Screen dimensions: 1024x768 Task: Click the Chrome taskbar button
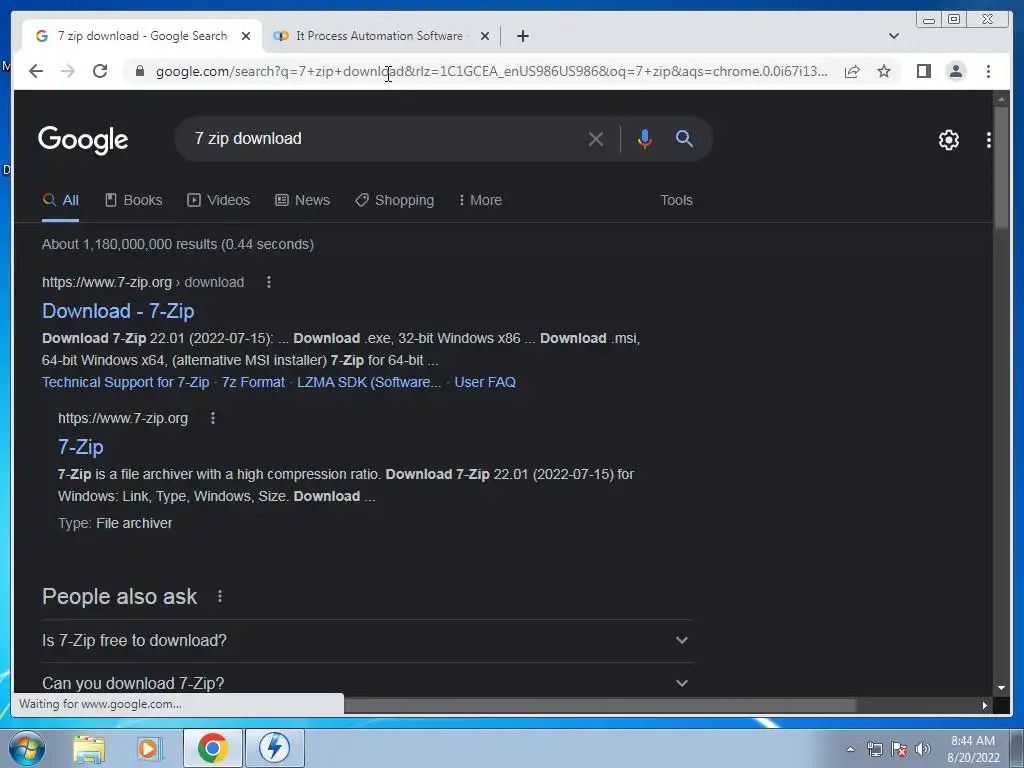coord(212,748)
